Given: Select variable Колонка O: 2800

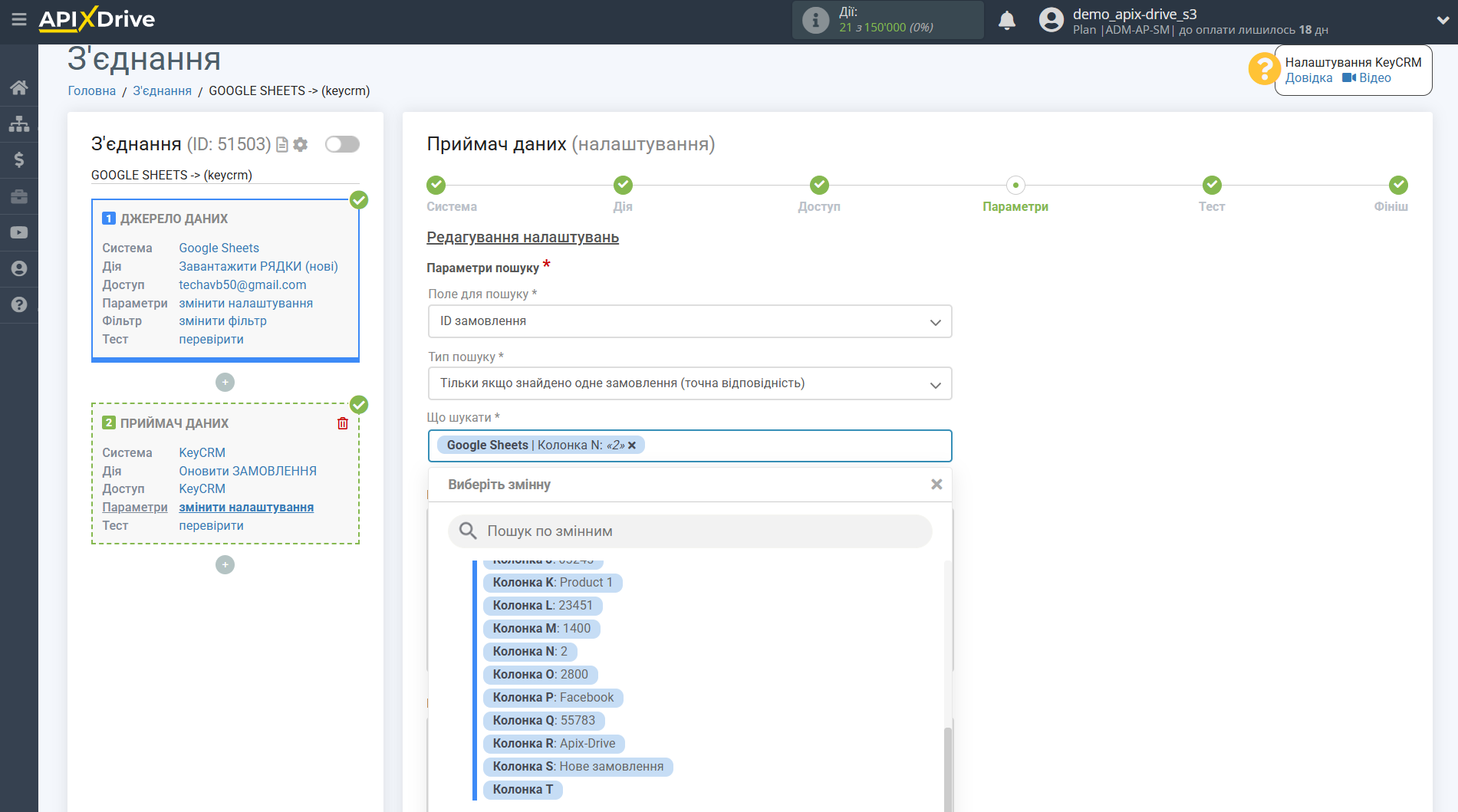Looking at the screenshot, I should (540, 675).
